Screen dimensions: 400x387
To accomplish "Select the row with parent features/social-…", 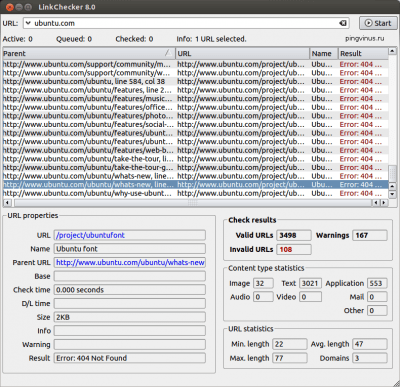I will [x=195, y=124].
